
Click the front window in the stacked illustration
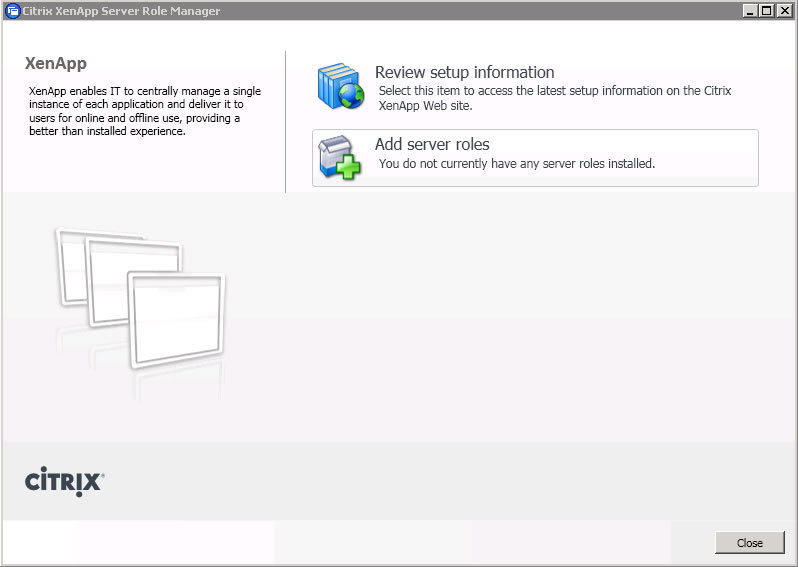point(176,318)
